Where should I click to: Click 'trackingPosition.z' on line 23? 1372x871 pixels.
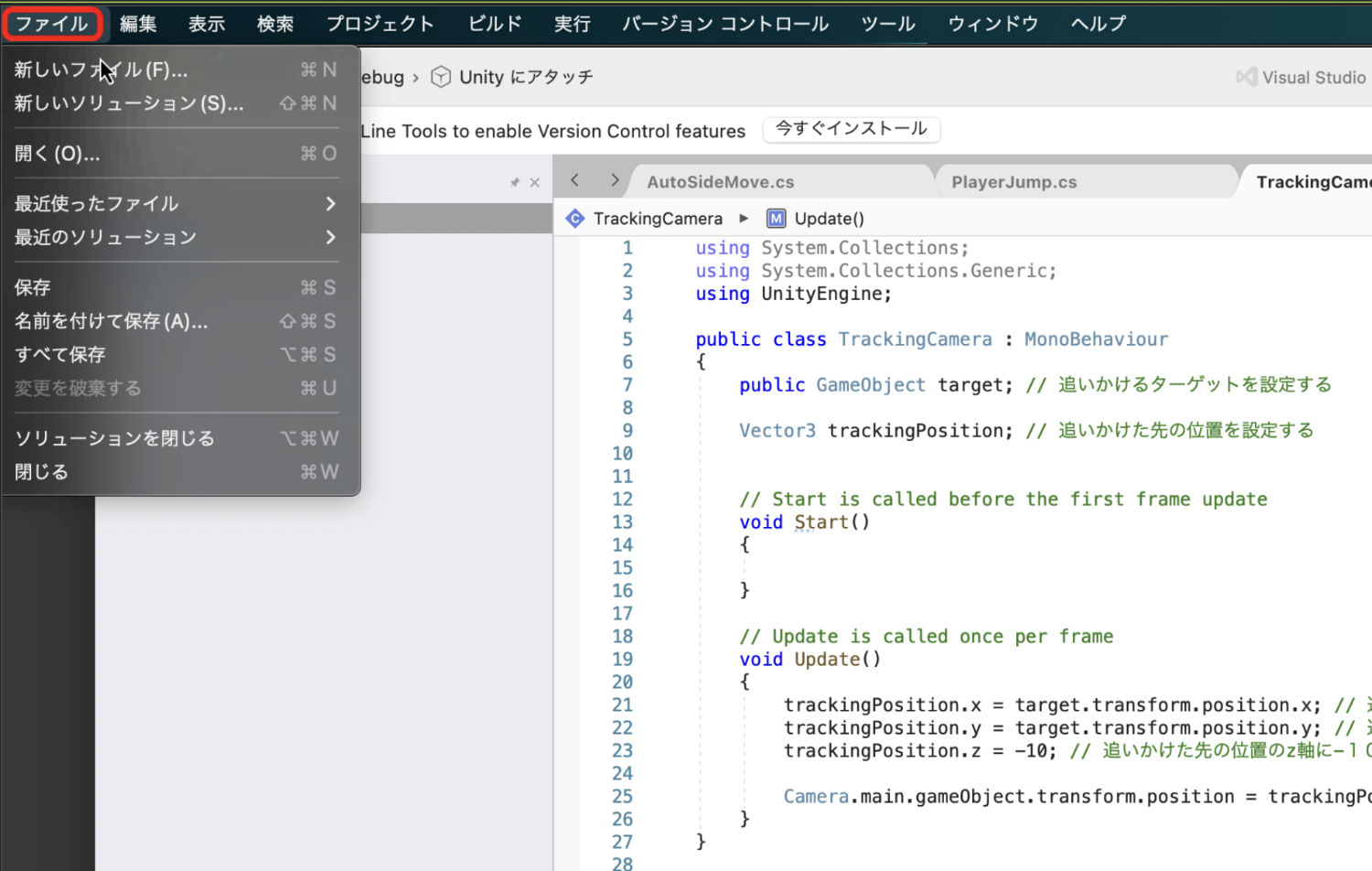pyautogui.click(x=883, y=751)
